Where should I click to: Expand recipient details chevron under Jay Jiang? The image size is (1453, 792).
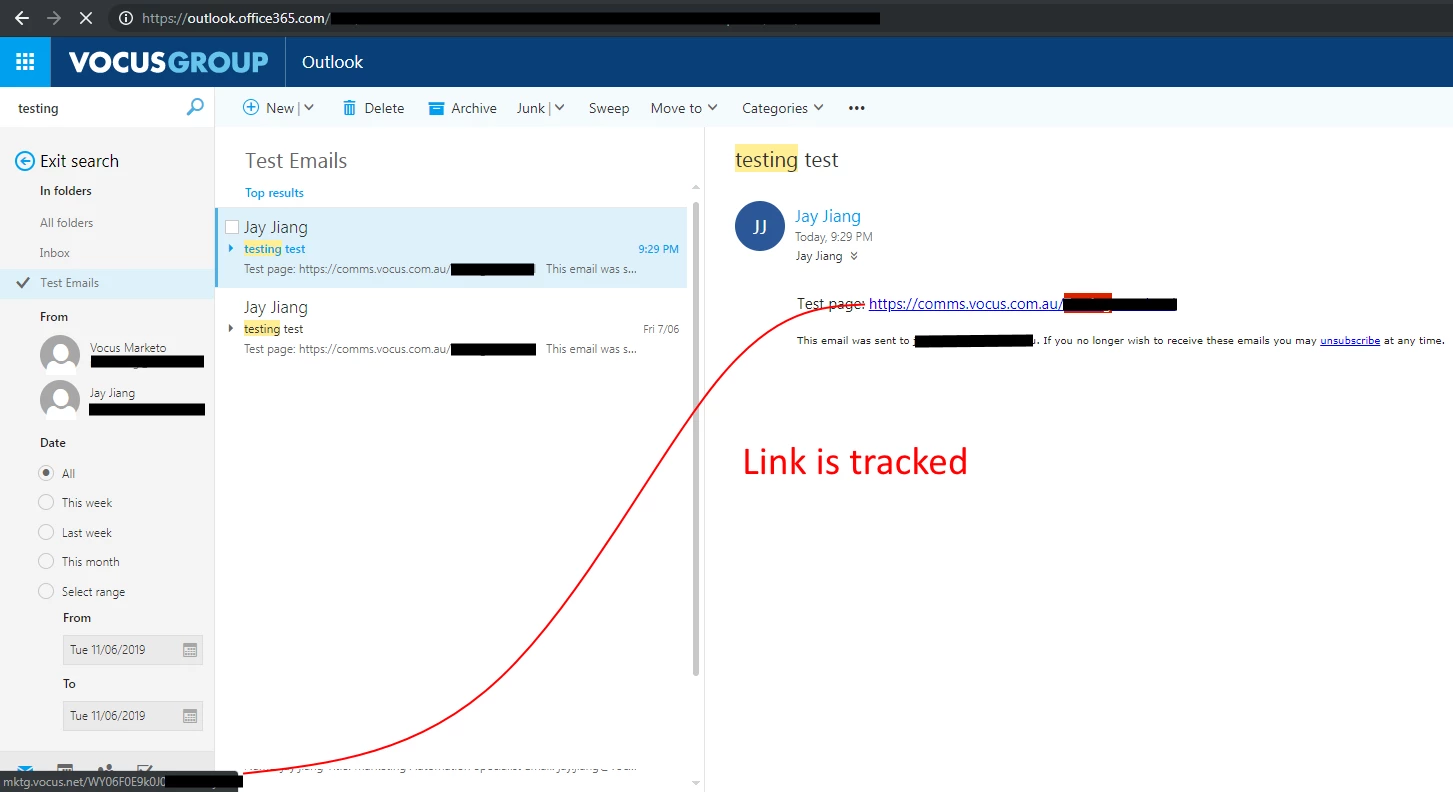tap(854, 256)
